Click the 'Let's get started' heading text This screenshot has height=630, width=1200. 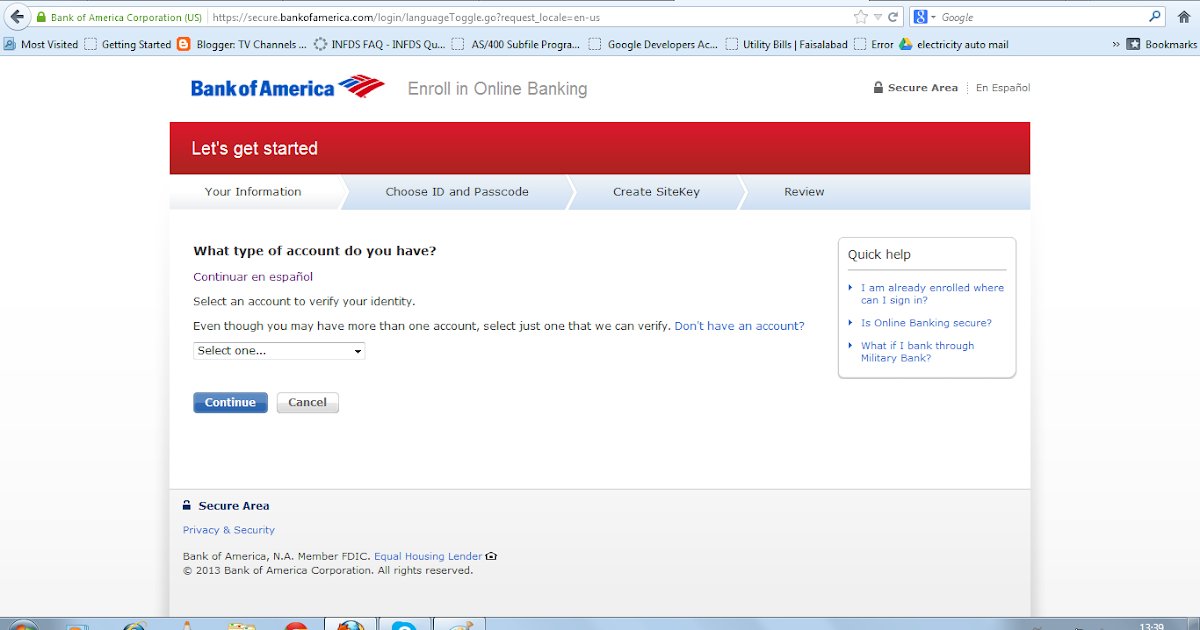coord(255,148)
